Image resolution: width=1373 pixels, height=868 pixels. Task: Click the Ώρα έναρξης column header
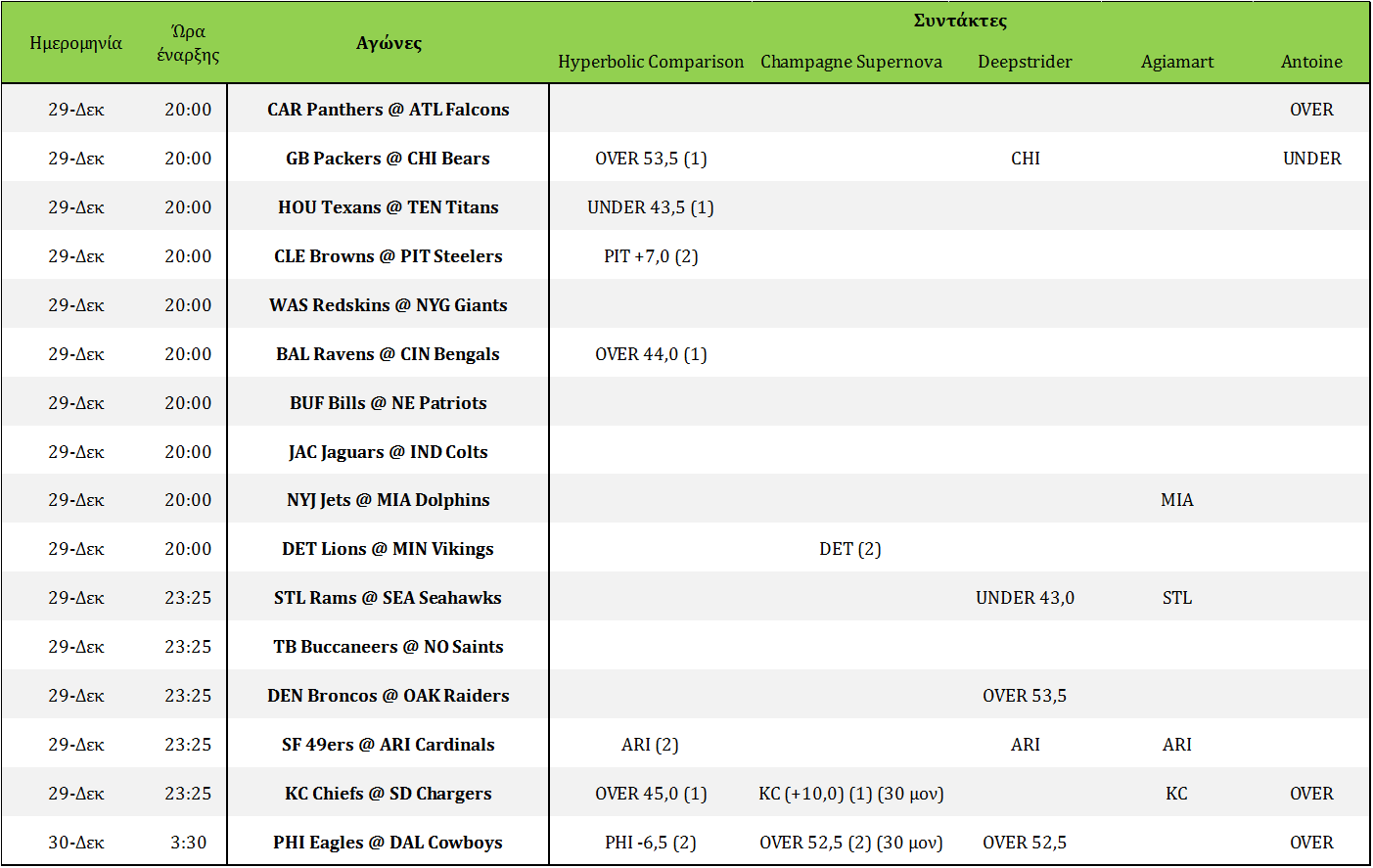(x=188, y=43)
